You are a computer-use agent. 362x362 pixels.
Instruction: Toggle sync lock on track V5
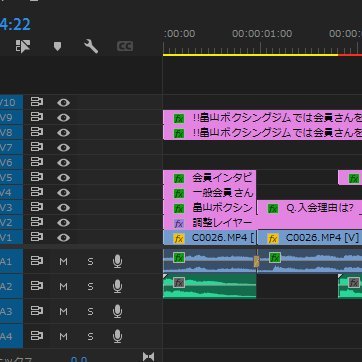point(37,177)
